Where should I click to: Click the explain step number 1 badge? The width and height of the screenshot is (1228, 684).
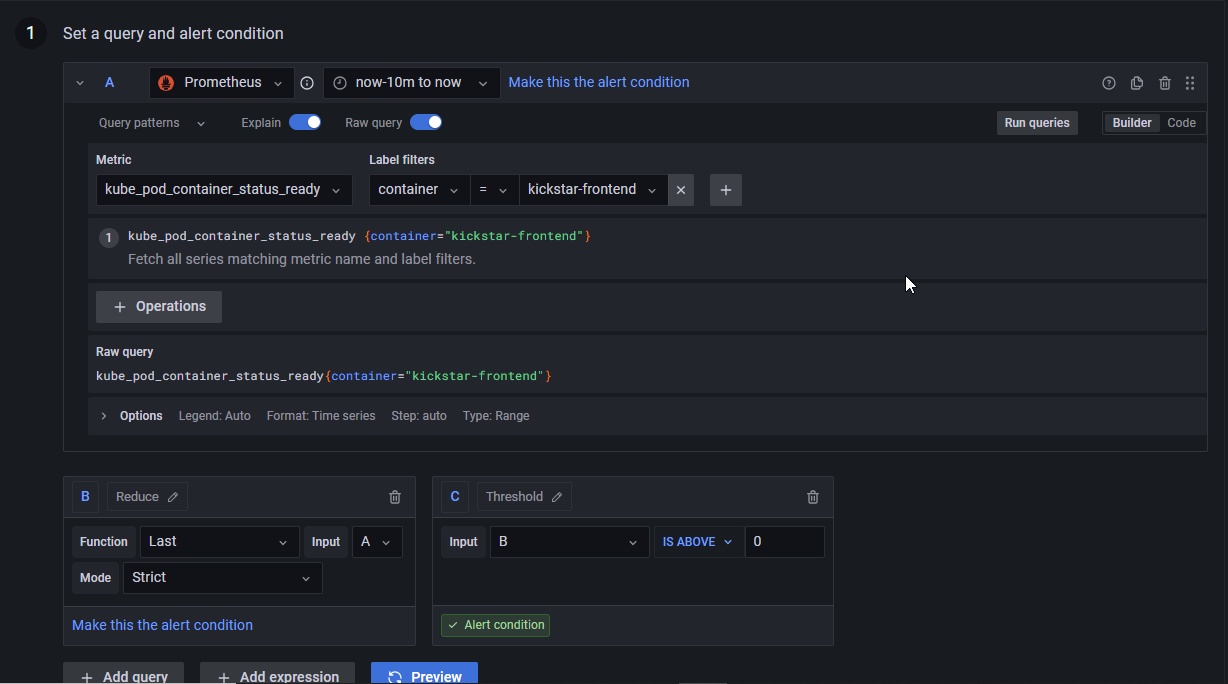point(109,238)
